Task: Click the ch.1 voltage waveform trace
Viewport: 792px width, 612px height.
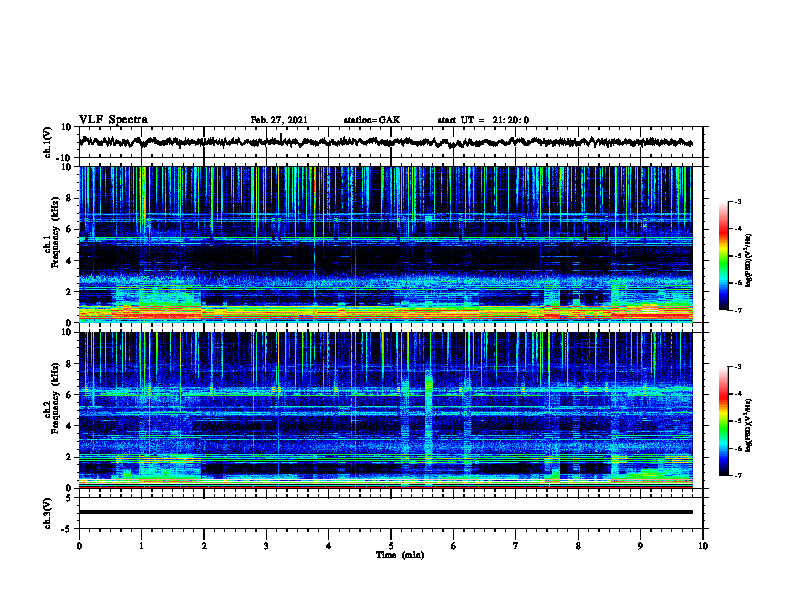Action: click(385, 142)
